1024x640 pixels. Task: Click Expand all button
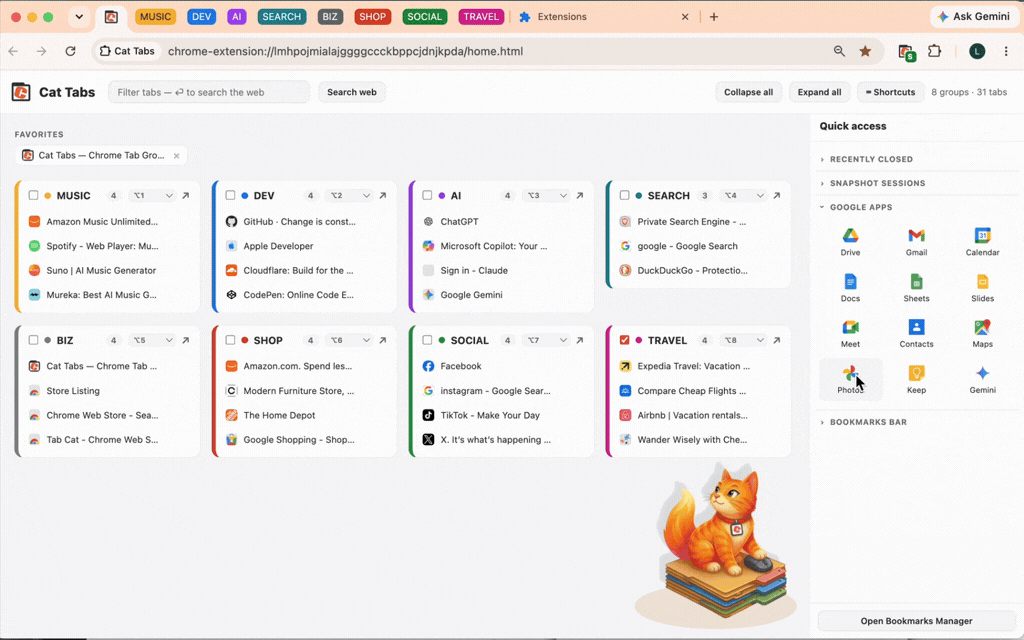pos(819,92)
